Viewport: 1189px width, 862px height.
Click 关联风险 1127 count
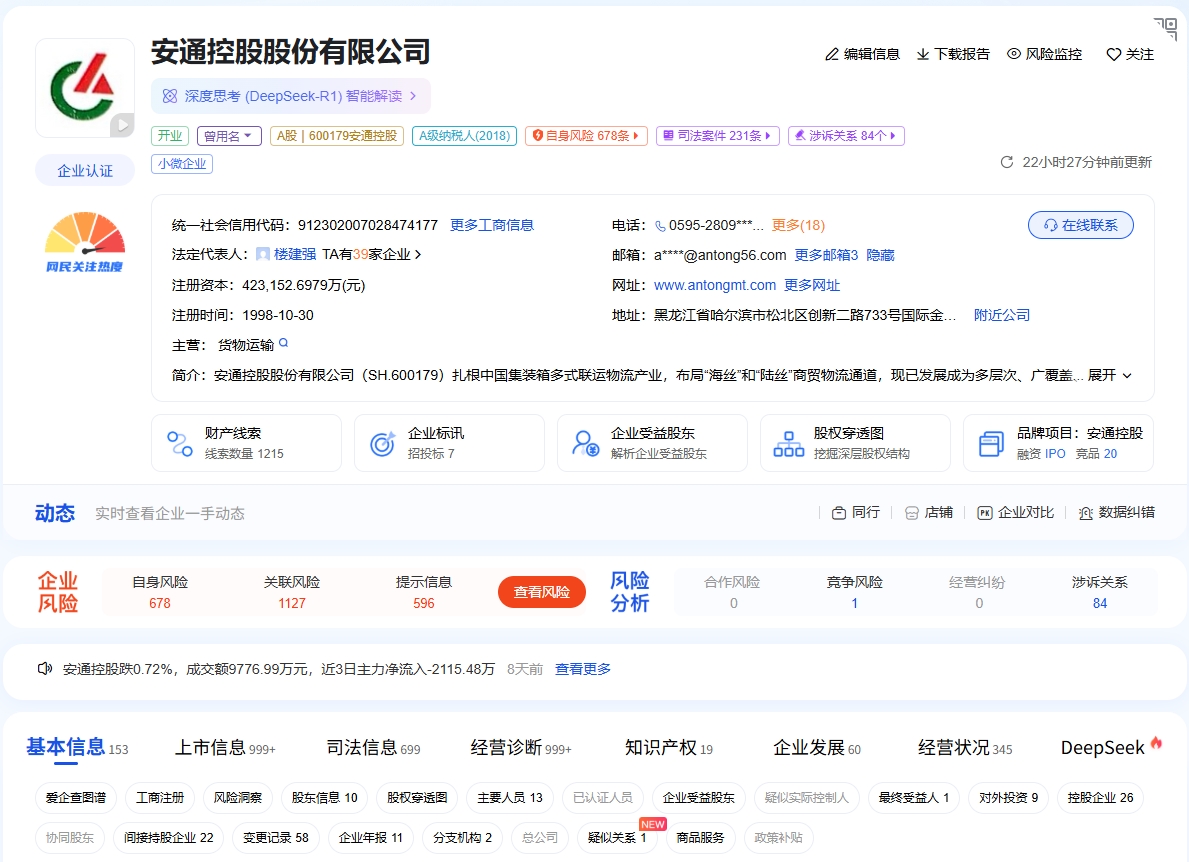[292, 603]
